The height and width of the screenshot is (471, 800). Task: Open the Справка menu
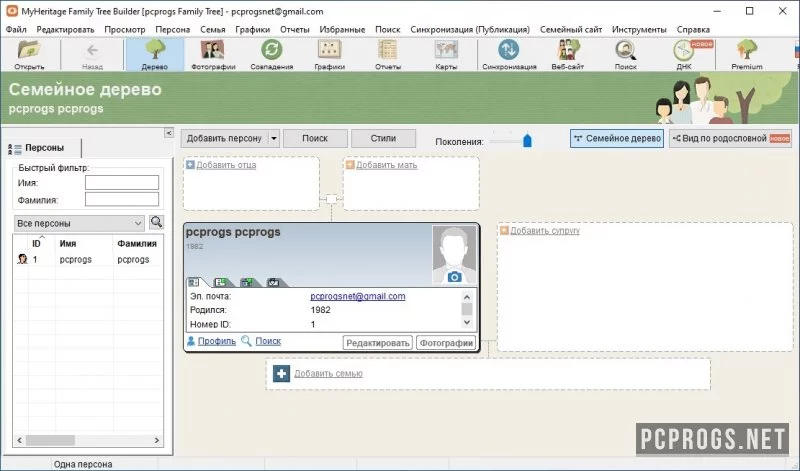pos(693,30)
